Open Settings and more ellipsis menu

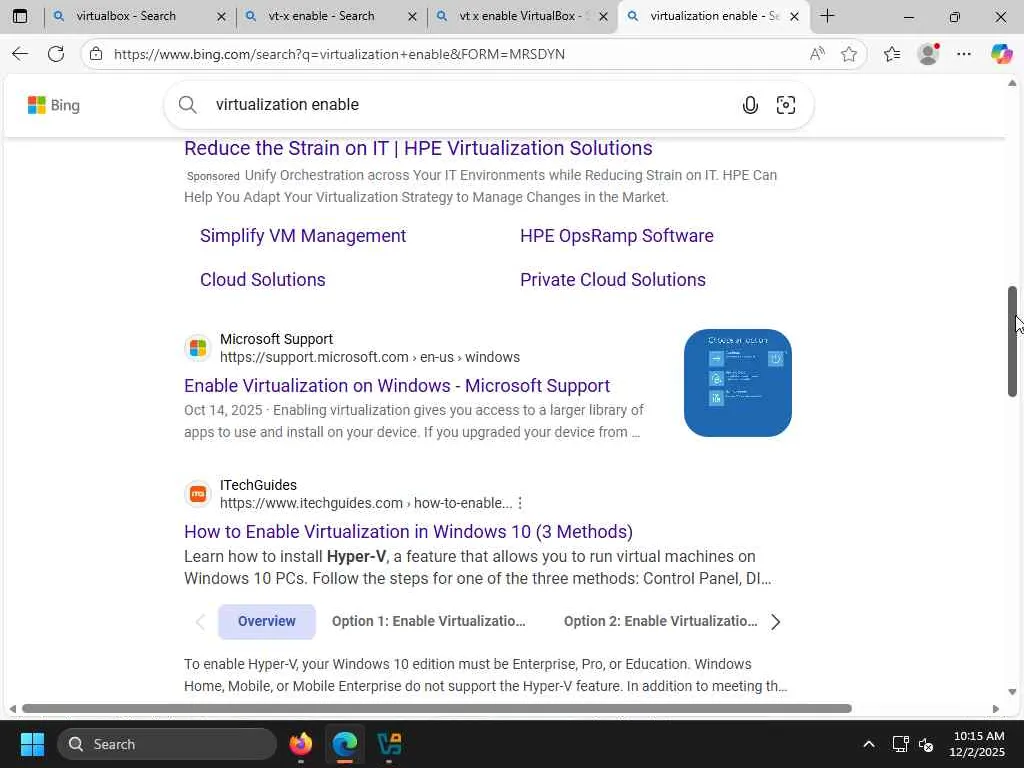point(964,54)
